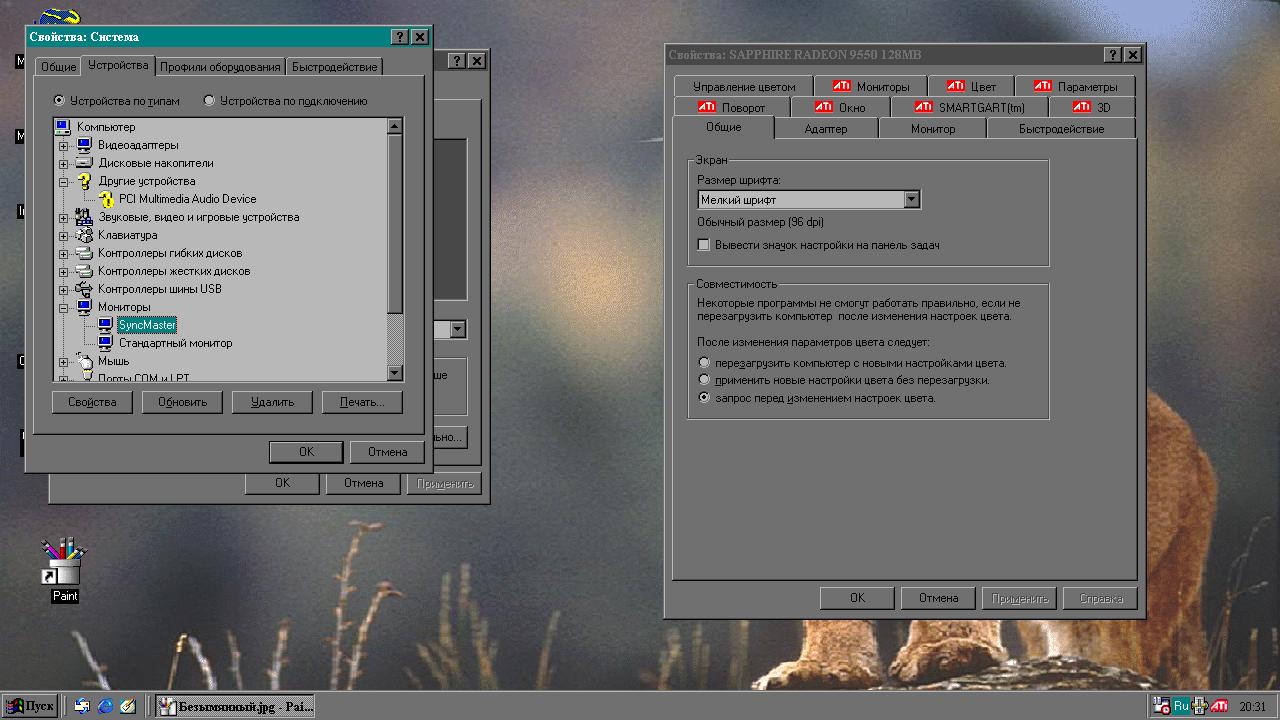Click the Обновить button

point(182,402)
